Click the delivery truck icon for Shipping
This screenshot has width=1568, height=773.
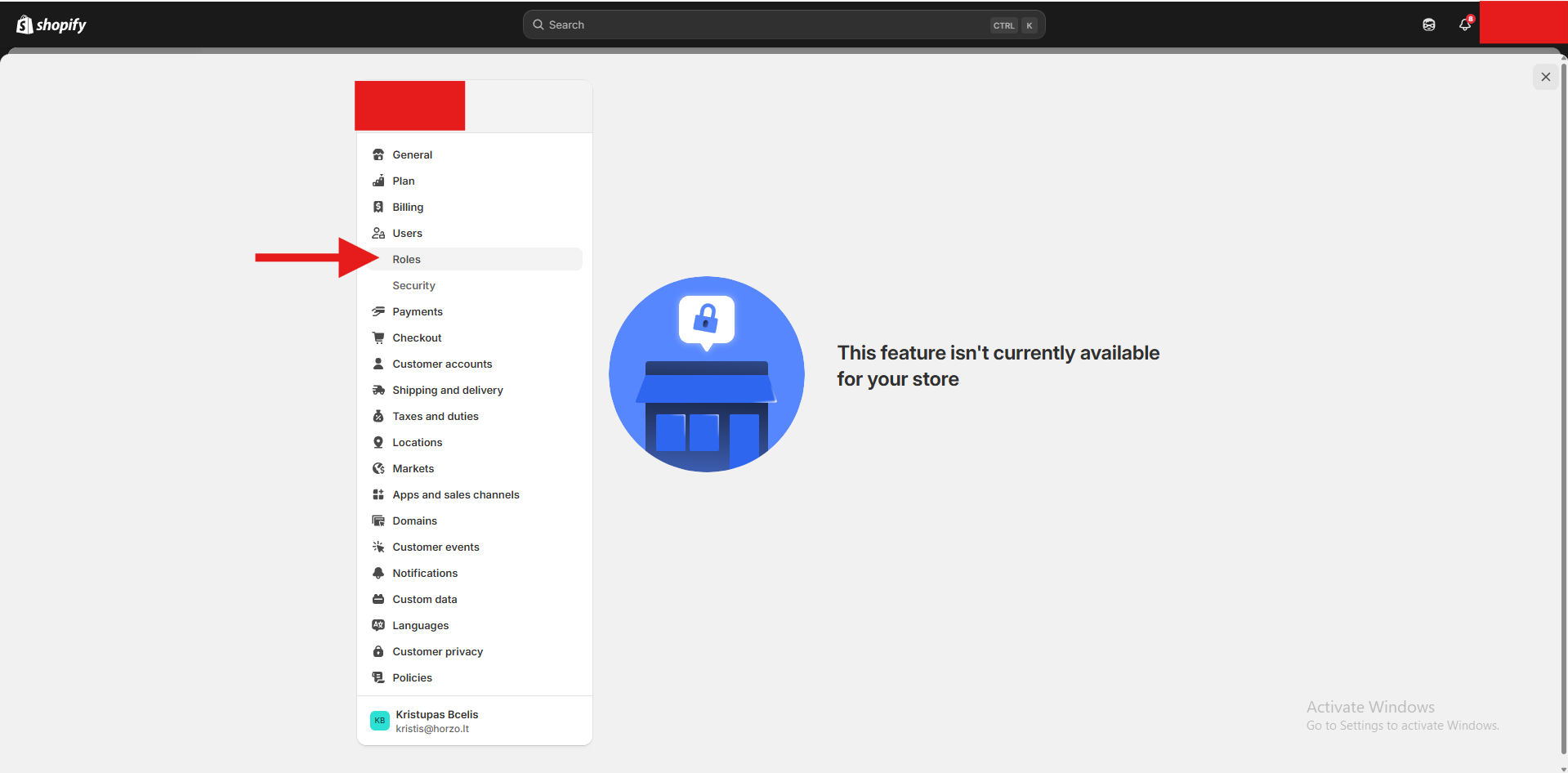click(378, 390)
